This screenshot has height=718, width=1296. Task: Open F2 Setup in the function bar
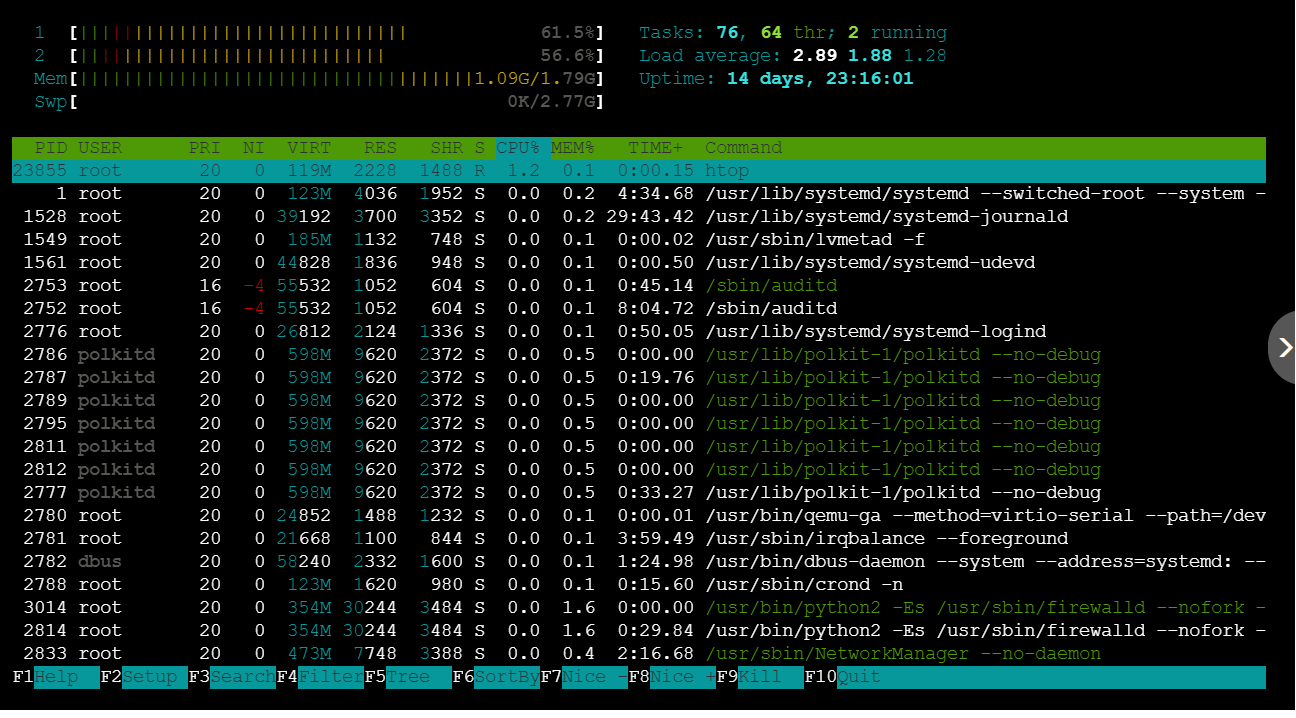pos(144,677)
